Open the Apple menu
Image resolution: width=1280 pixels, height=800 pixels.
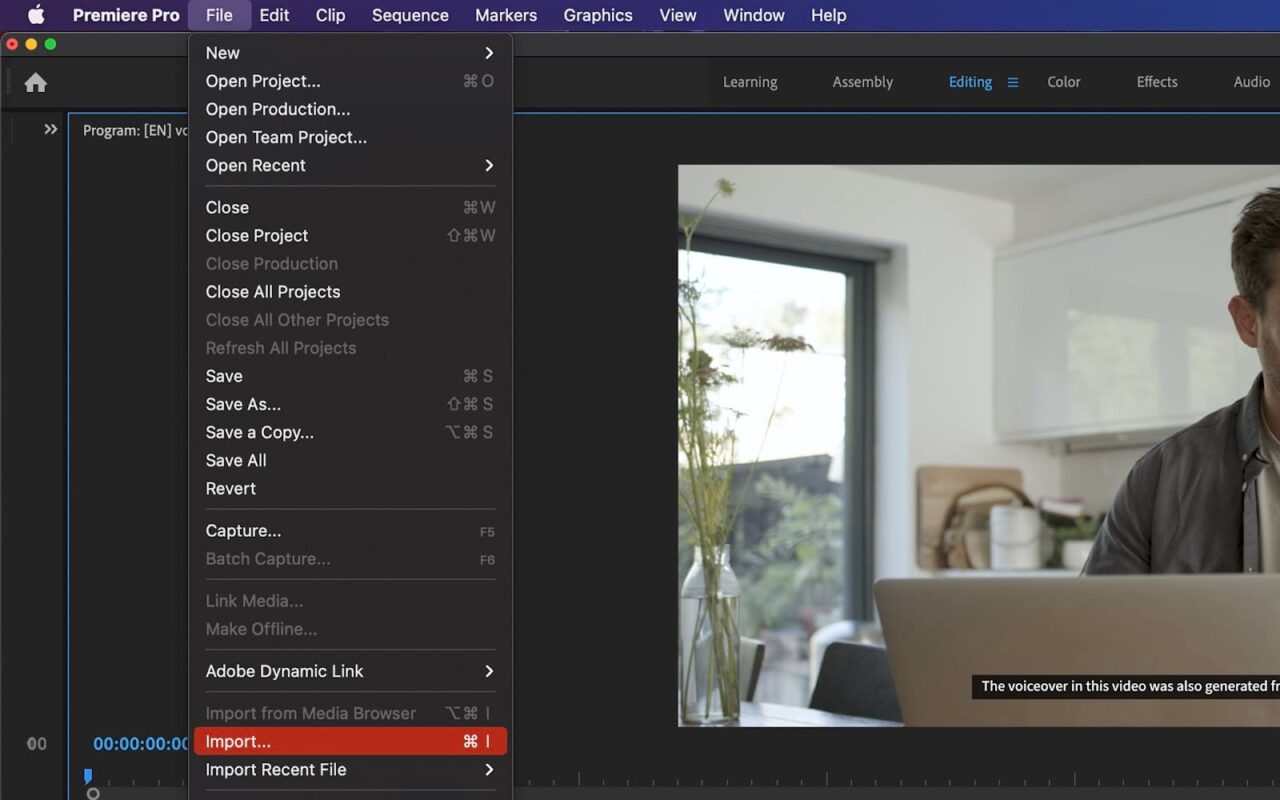(x=35, y=15)
